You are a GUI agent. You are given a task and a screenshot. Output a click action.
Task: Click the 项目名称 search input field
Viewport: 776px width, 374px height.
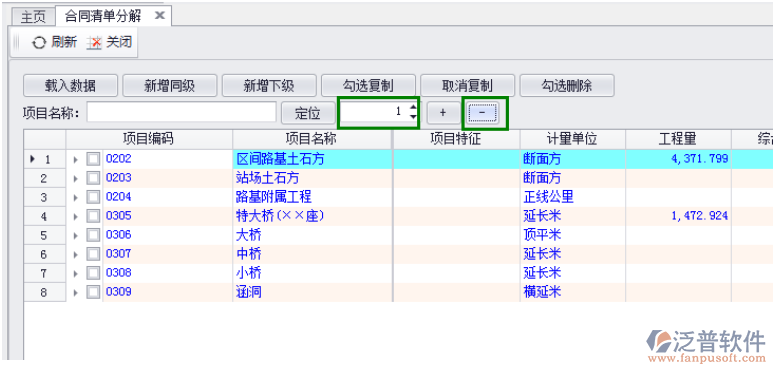click(182, 113)
